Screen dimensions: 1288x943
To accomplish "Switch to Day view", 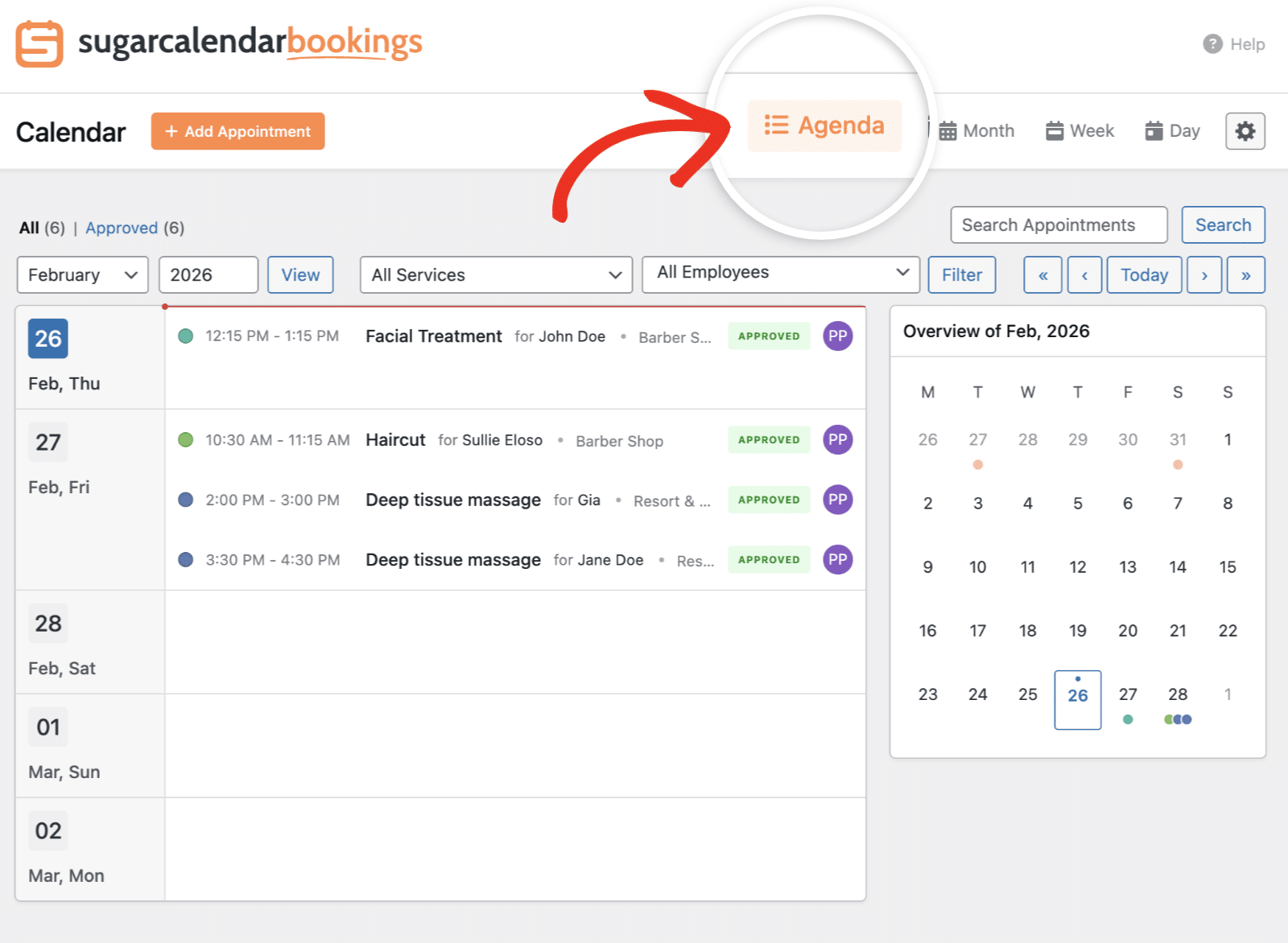I will coord(1171,130).
